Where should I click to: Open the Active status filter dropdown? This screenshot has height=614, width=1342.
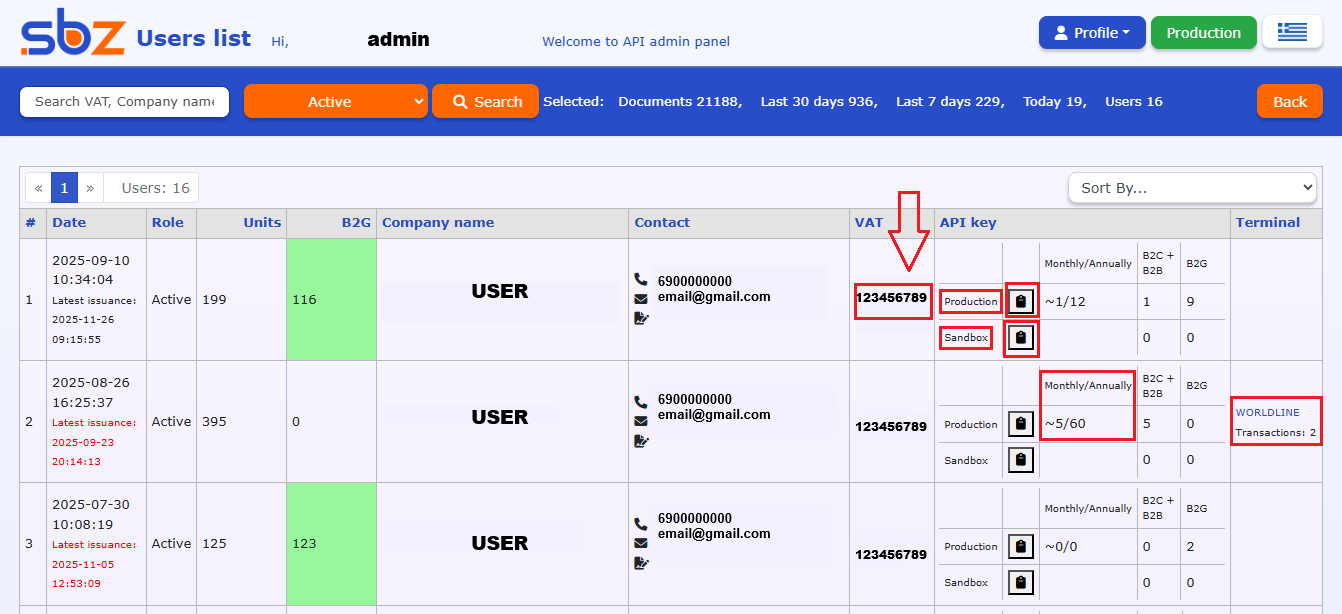click(x=335, y=101)
